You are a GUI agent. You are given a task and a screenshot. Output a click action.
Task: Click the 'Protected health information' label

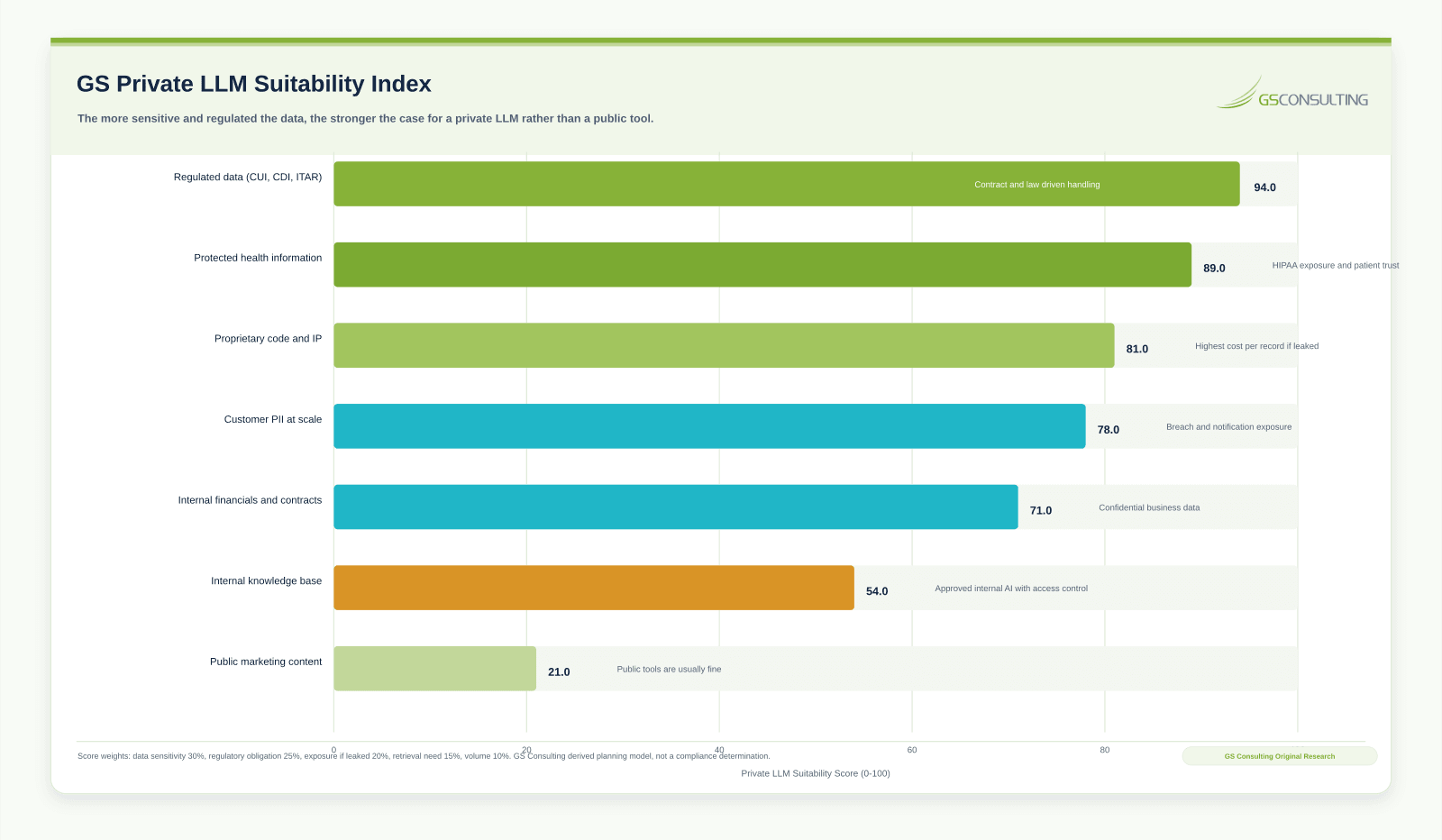coord(258,258)
